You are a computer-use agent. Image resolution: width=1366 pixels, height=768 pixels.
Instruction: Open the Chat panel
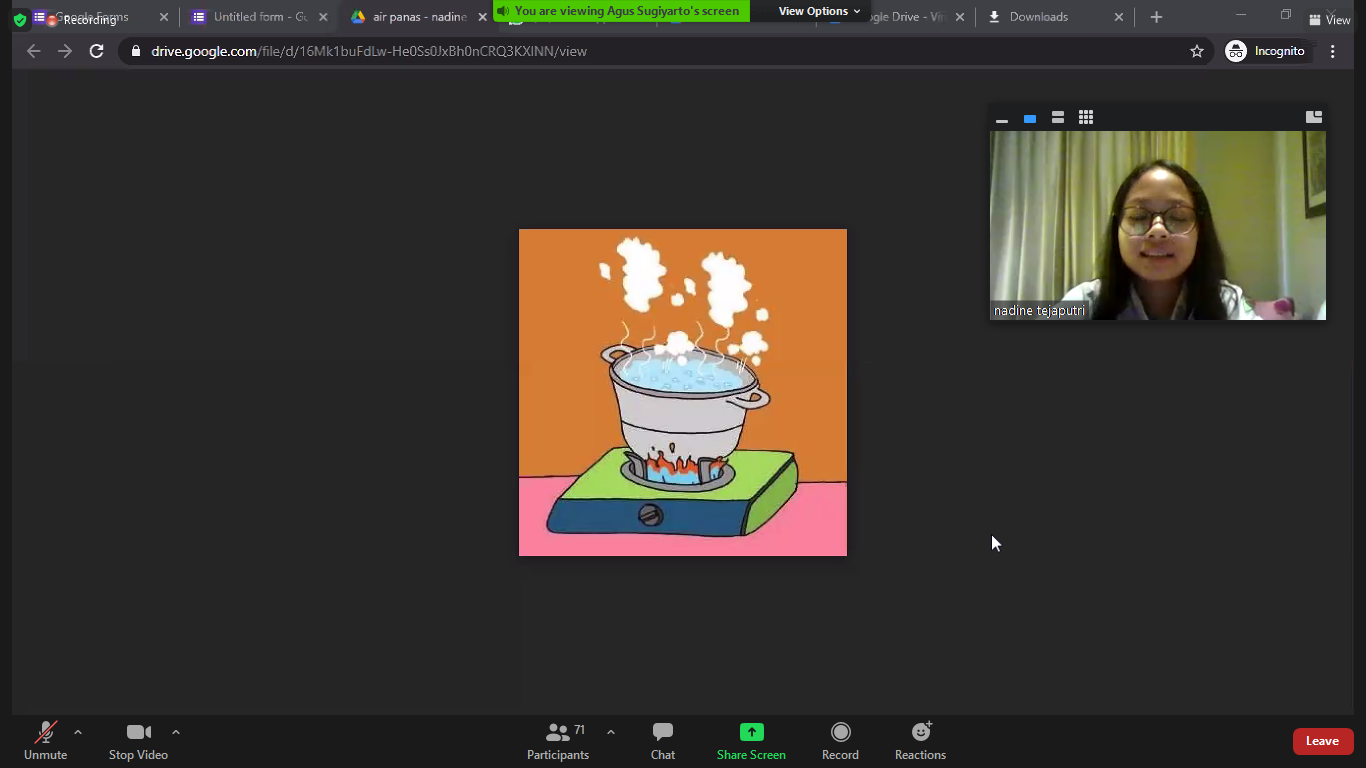coord(662,740)
